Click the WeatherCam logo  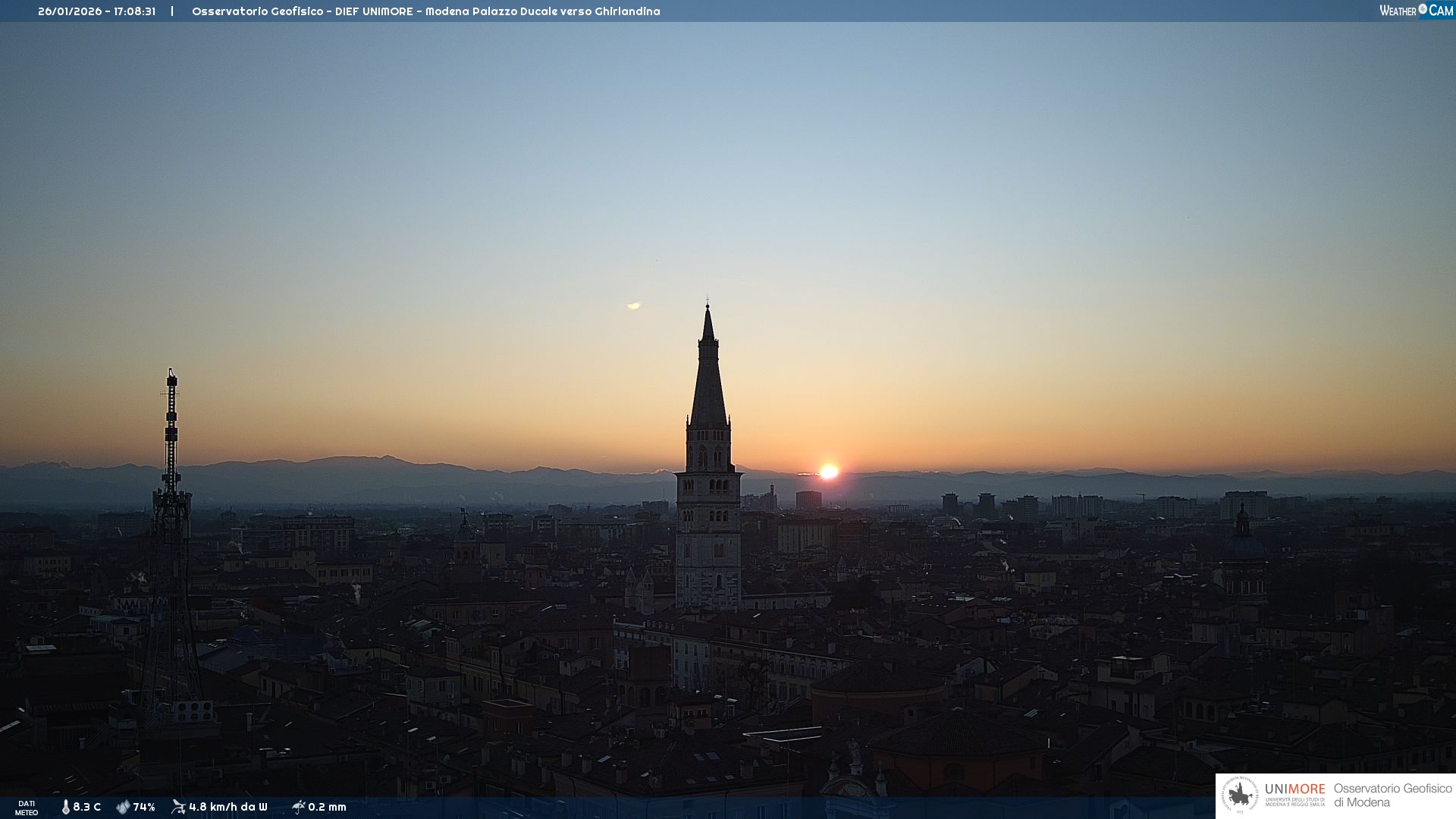click(x=1416, y=11)
